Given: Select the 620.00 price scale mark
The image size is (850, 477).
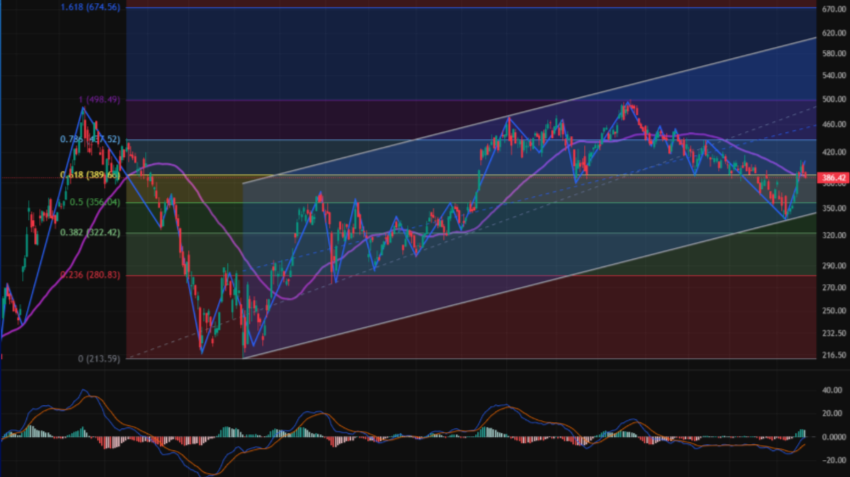Looking at the screenshot, I should click(x=832, y=32).
